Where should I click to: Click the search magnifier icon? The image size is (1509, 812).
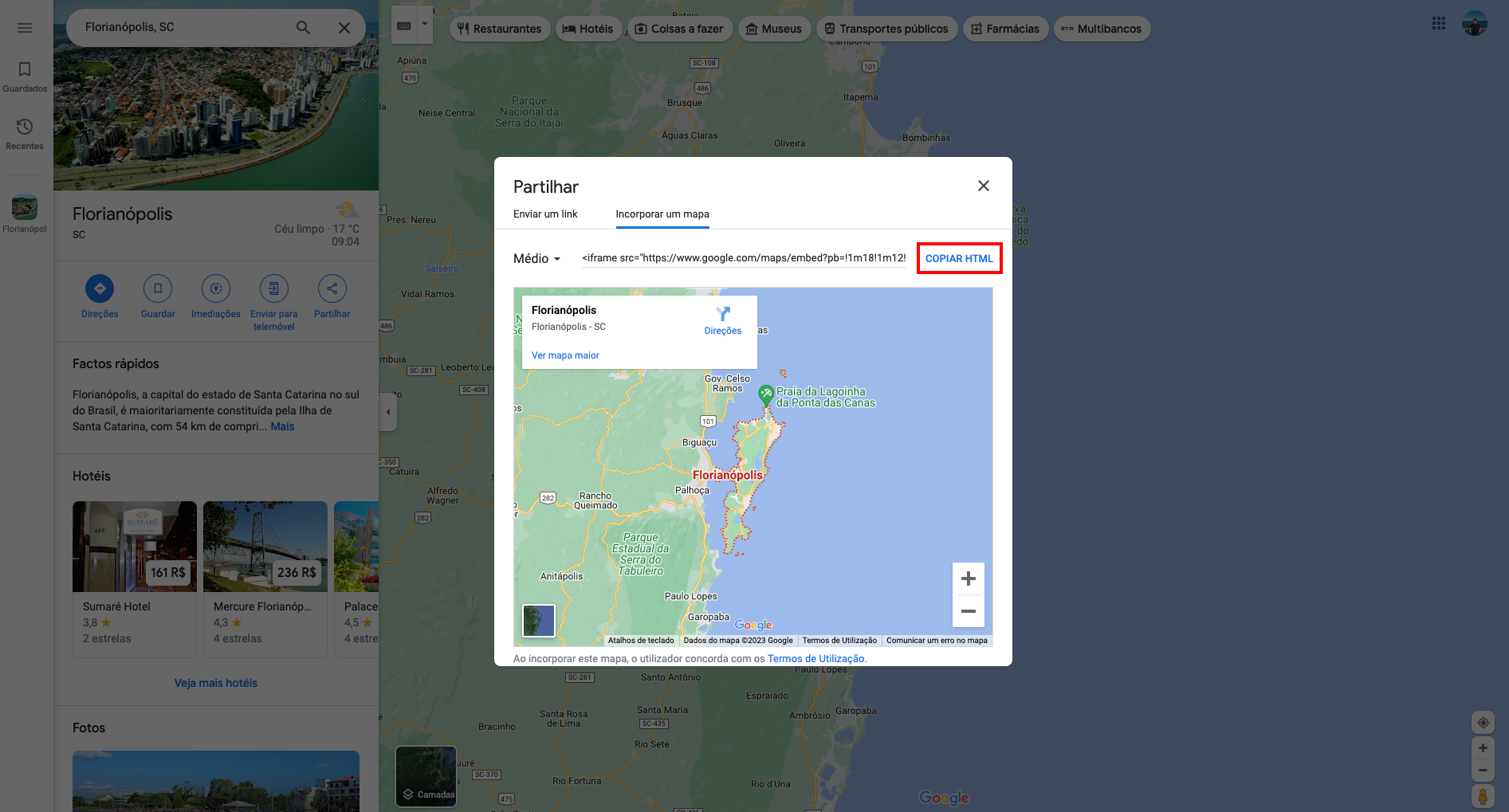pyautogui.click(x=303, y=27)
